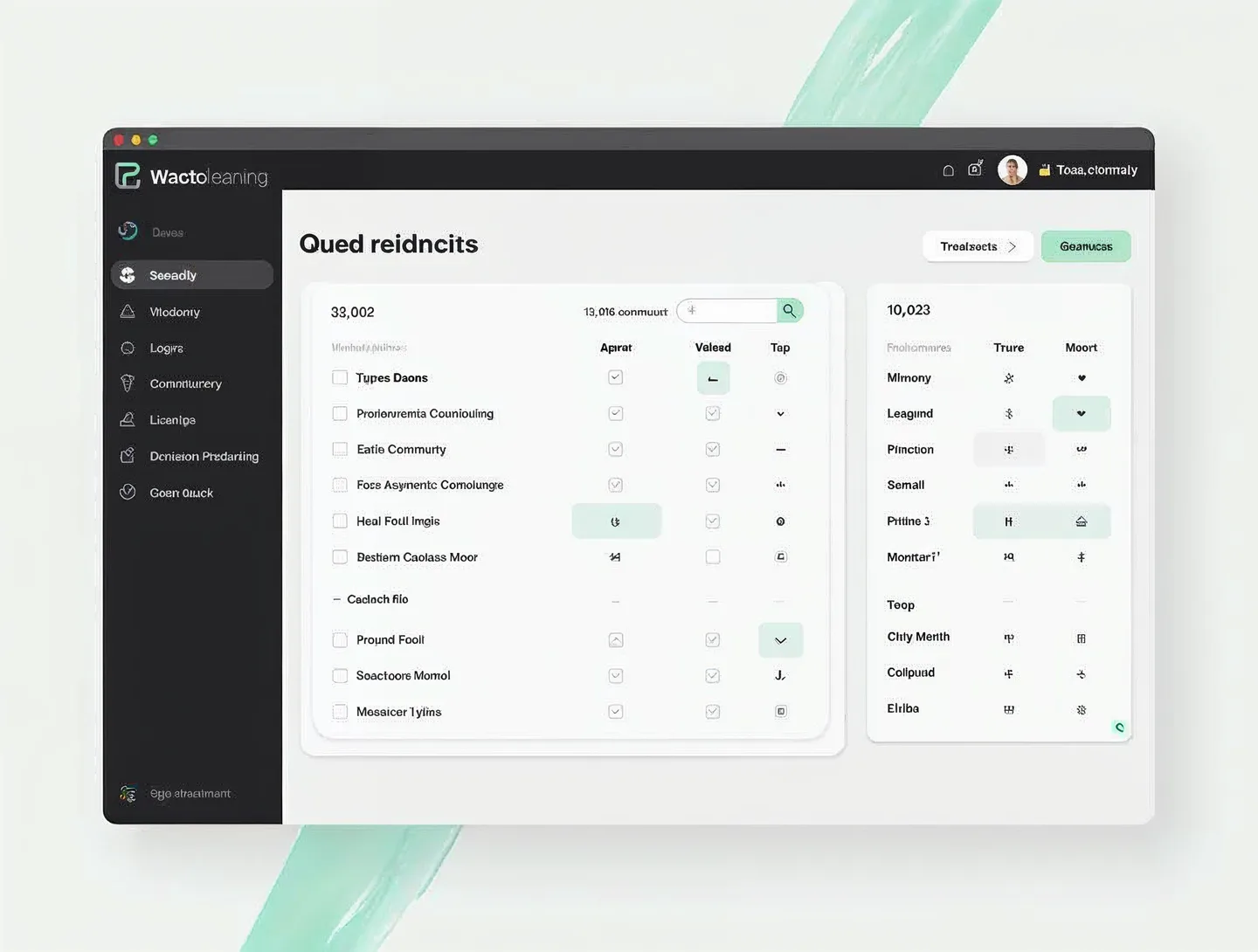Click the Commnurery sidebar icon
This screenshot has width=1258, height=952.
[x=128, y=383]
